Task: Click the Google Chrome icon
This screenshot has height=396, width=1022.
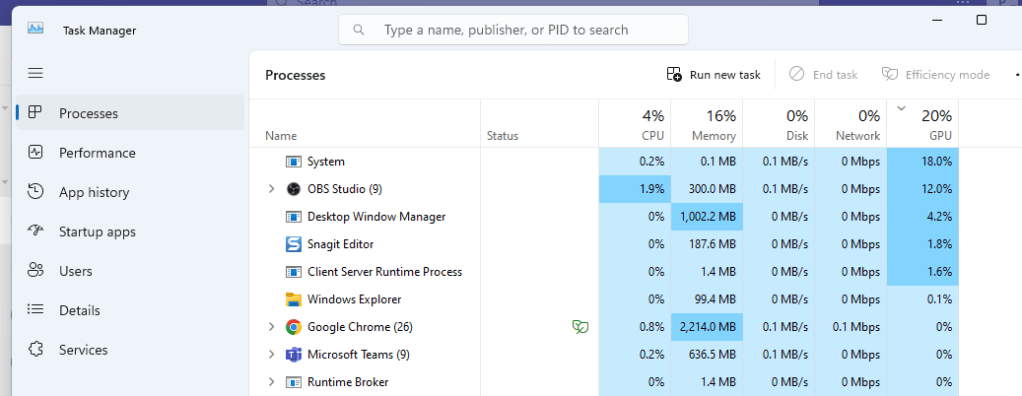Action: [x=294, y=327]
